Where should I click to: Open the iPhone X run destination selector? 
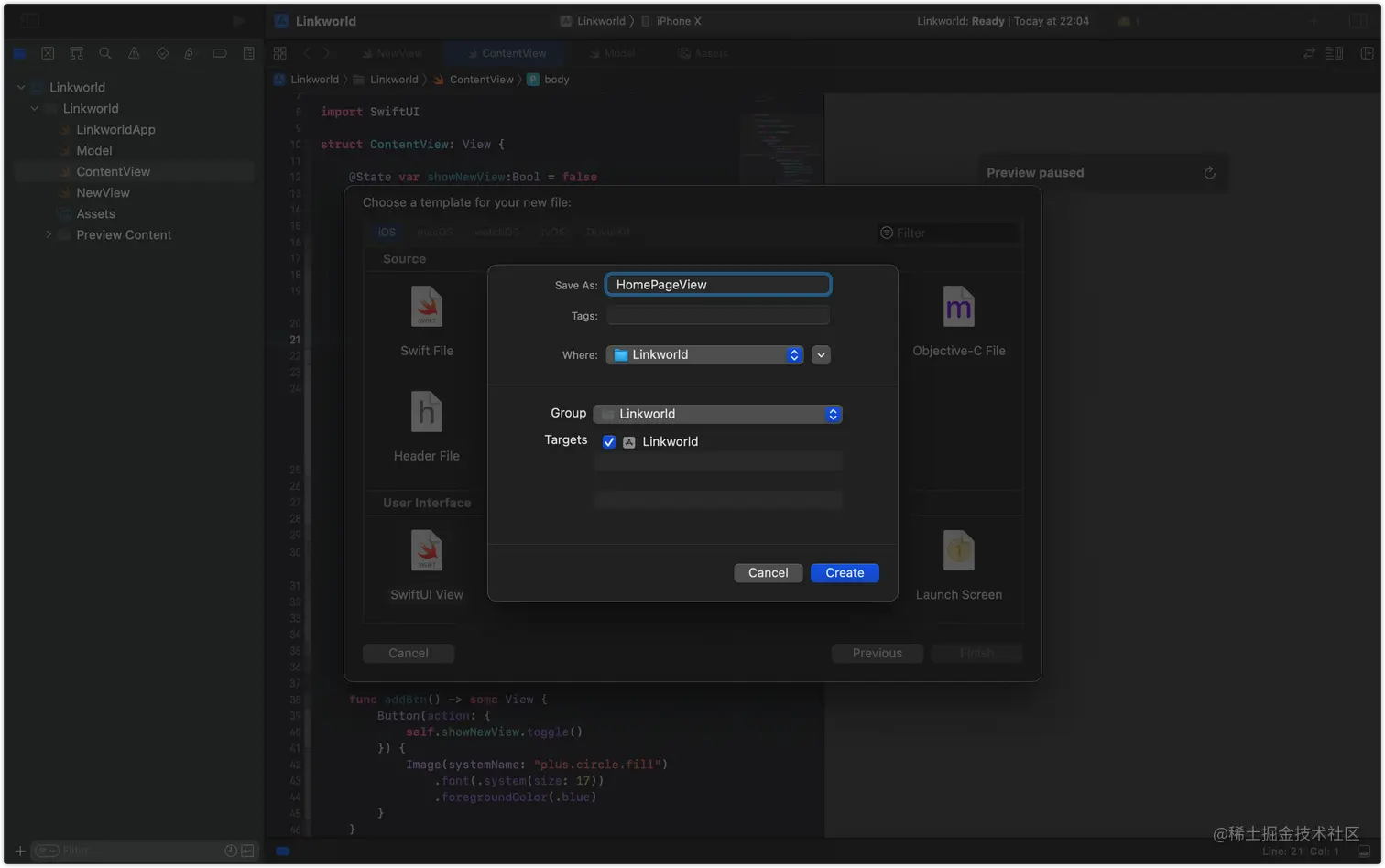[671, 20]
